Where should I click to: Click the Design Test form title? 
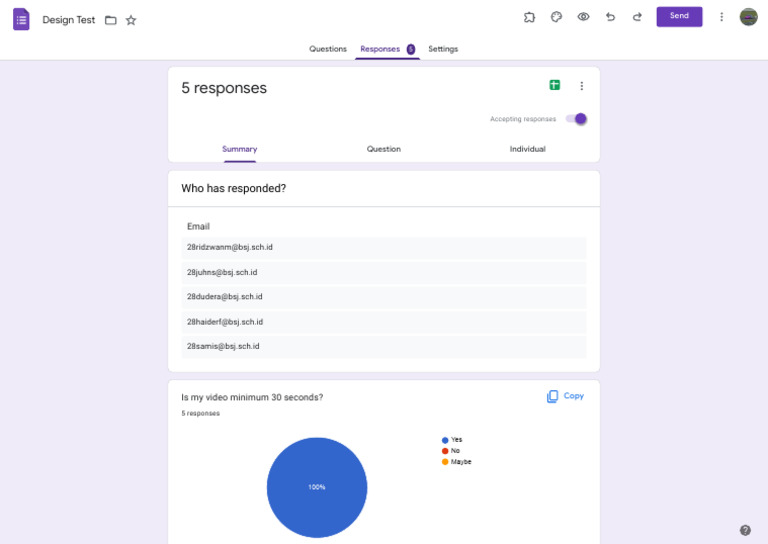[x=69, y=20]
